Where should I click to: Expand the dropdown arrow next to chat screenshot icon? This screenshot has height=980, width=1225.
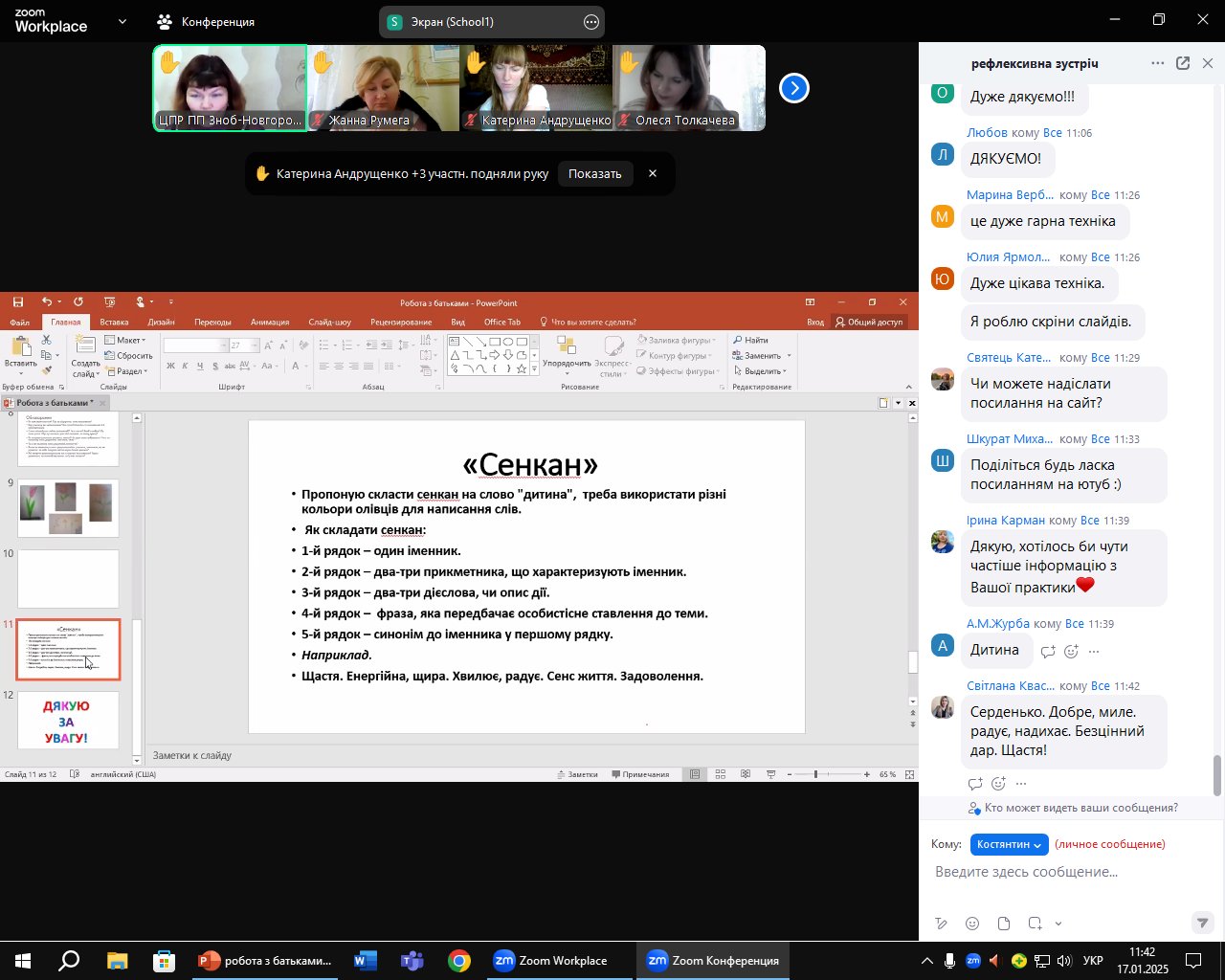coord(1058,924)
